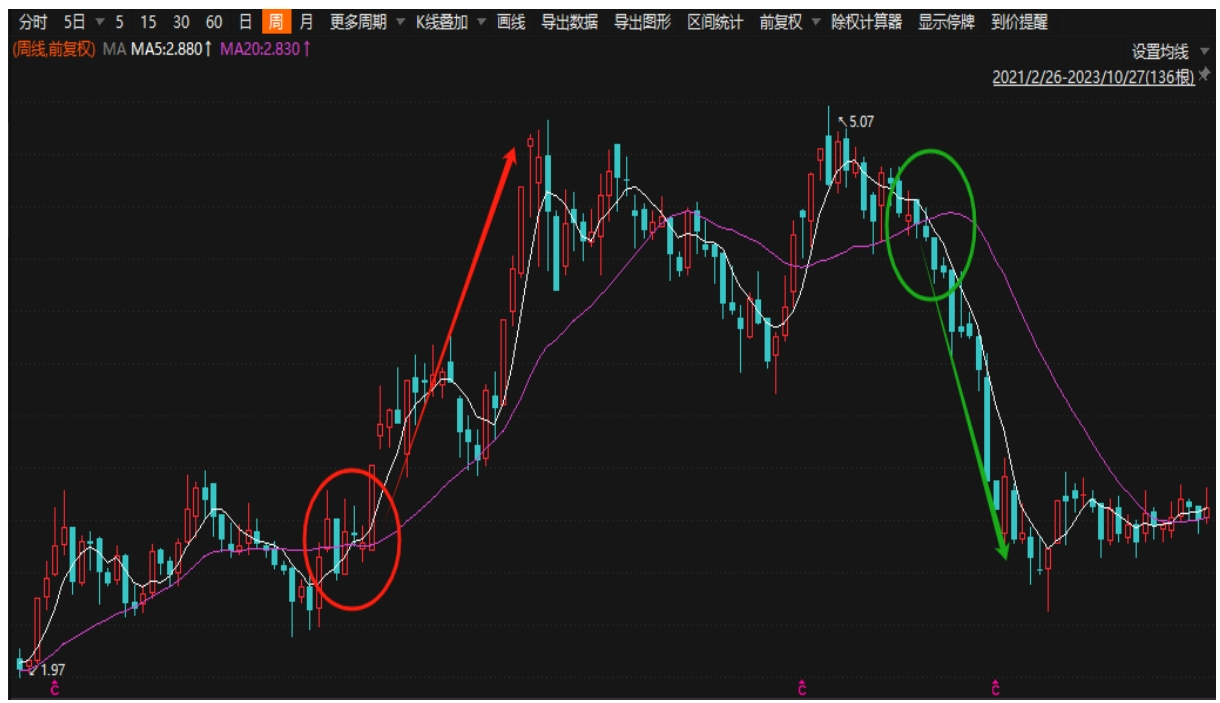Click the MA20:2.830 indicator label
This screenshot has height=703, width=1220.
(x=265, y=48)
